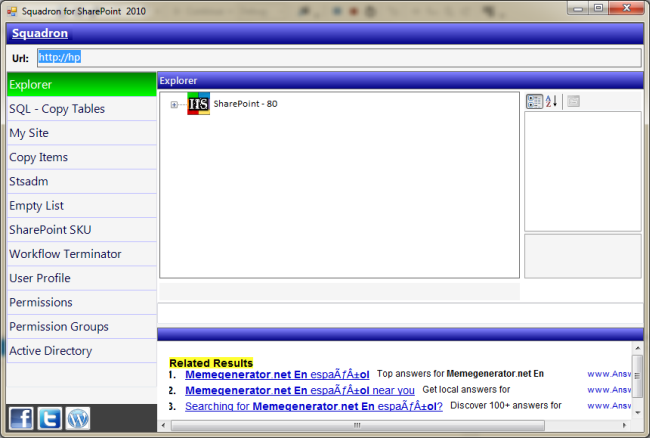Click the horizontal scrollbar thumb in results
This screenshot has width=650, height=438.
tap(358, 425)
